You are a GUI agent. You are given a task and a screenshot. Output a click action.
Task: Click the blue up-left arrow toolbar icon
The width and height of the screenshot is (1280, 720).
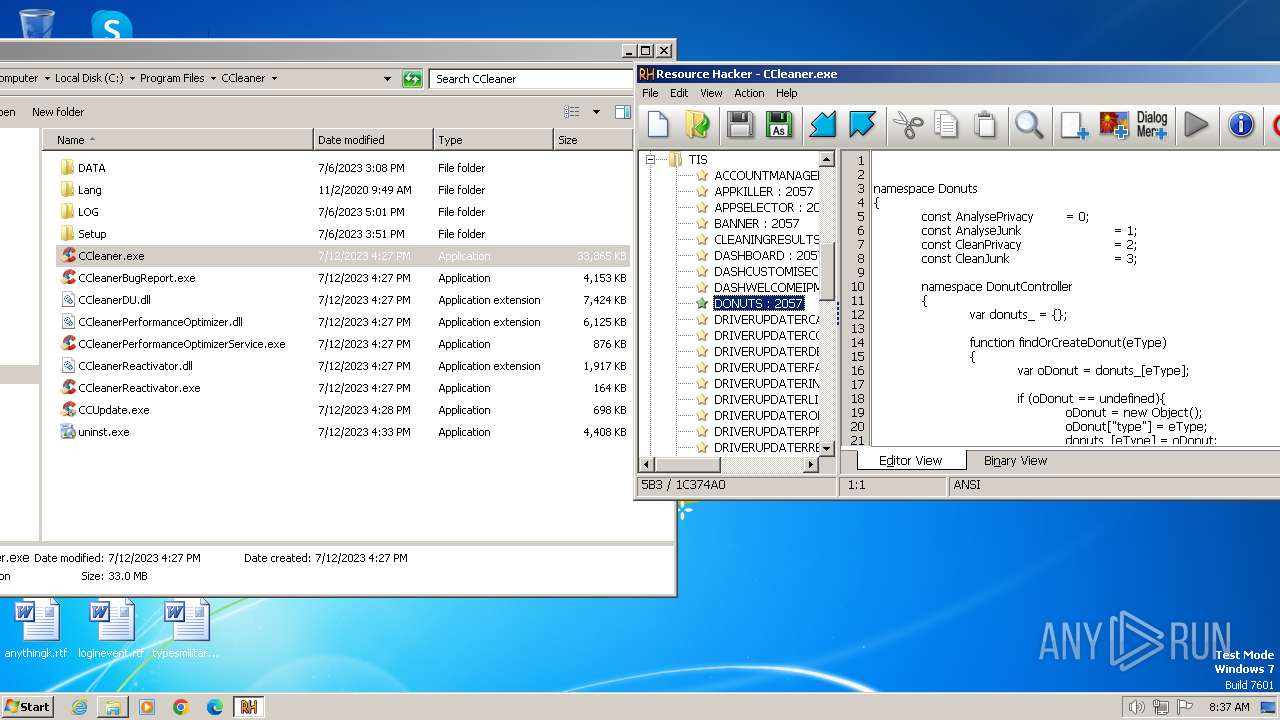pos(862,124)
